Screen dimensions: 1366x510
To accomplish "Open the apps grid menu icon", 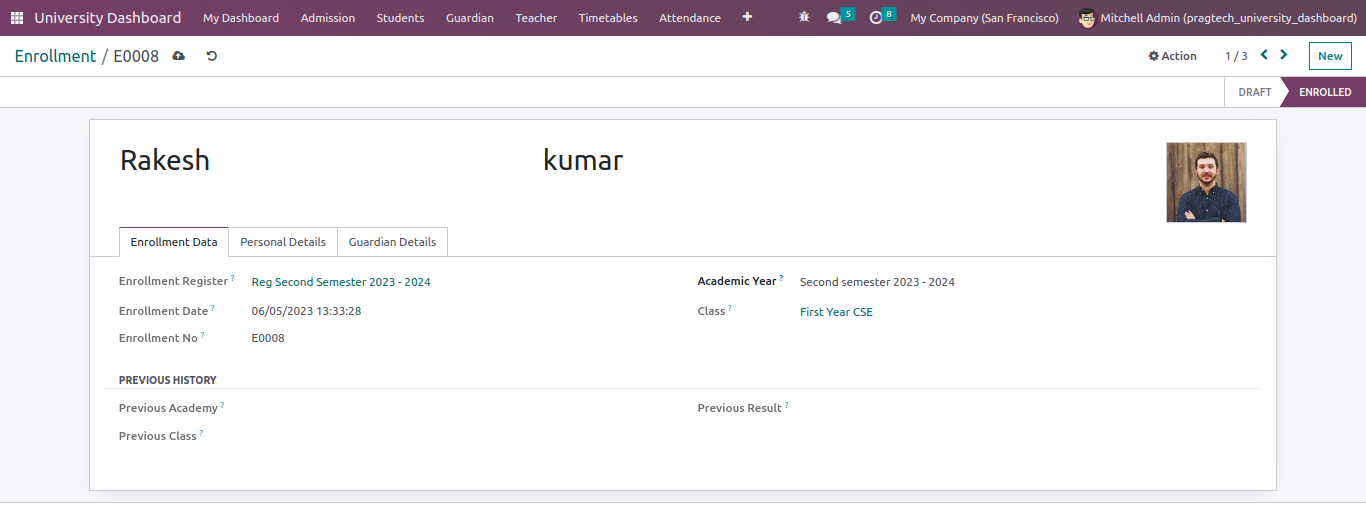I will 17,18.
